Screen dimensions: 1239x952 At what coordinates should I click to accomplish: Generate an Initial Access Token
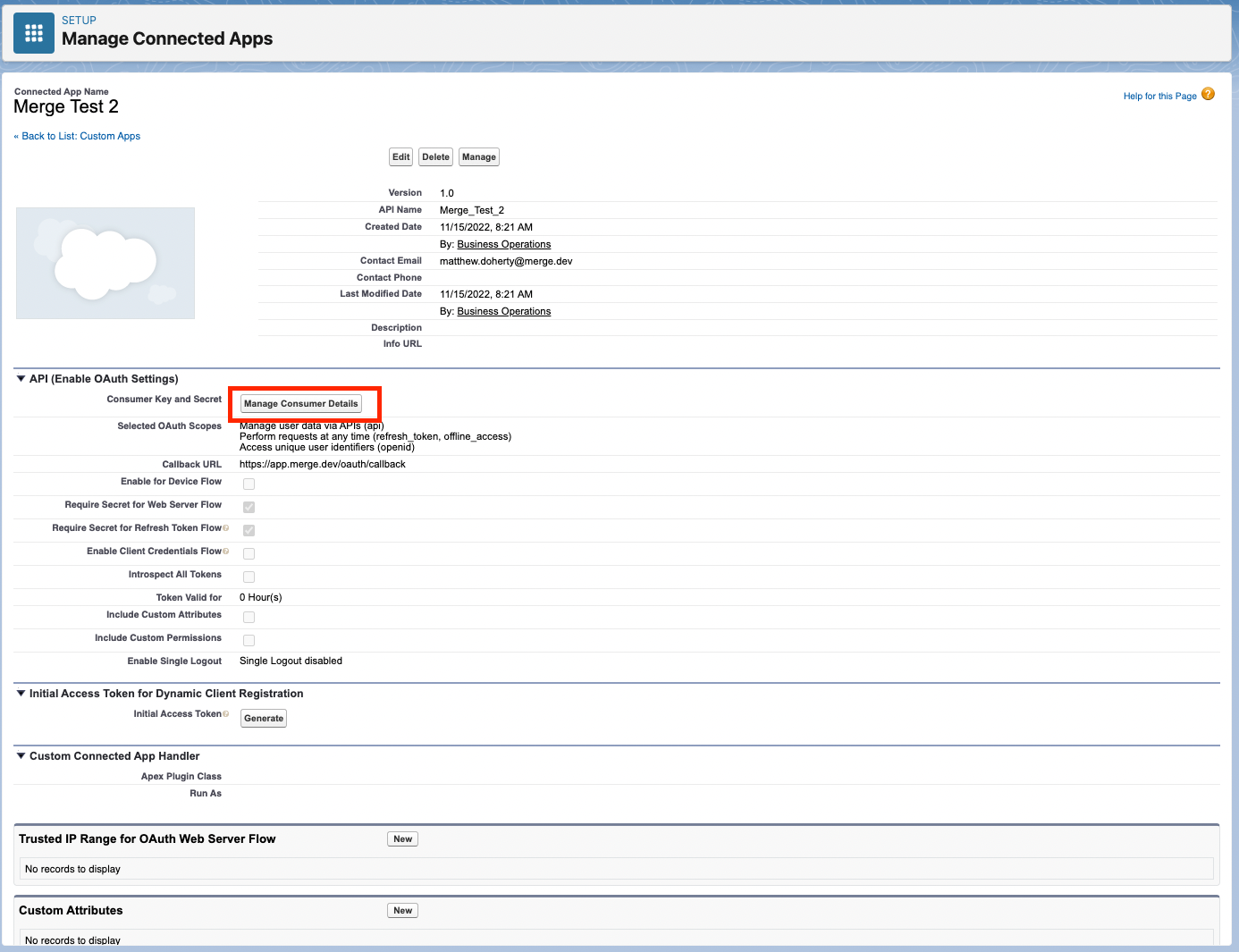click(264, 719)
